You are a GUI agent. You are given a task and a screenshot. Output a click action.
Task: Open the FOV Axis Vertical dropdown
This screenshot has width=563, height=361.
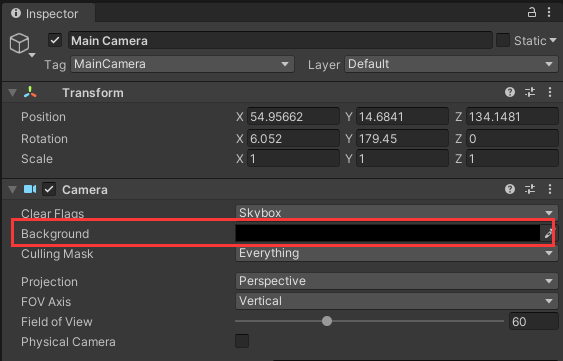(x=397, y=301)
